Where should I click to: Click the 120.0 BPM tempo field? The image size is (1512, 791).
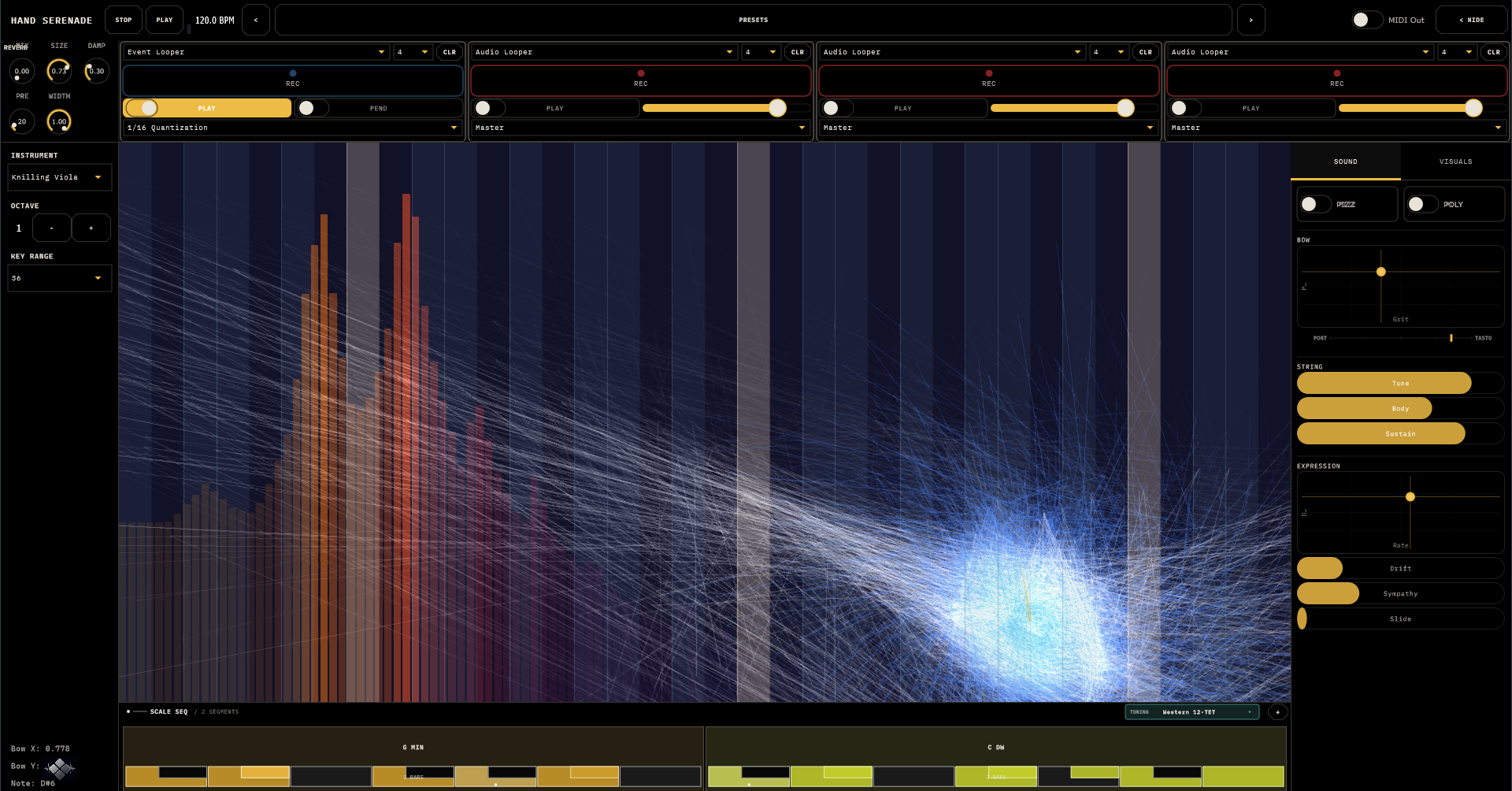pos(214,20)
